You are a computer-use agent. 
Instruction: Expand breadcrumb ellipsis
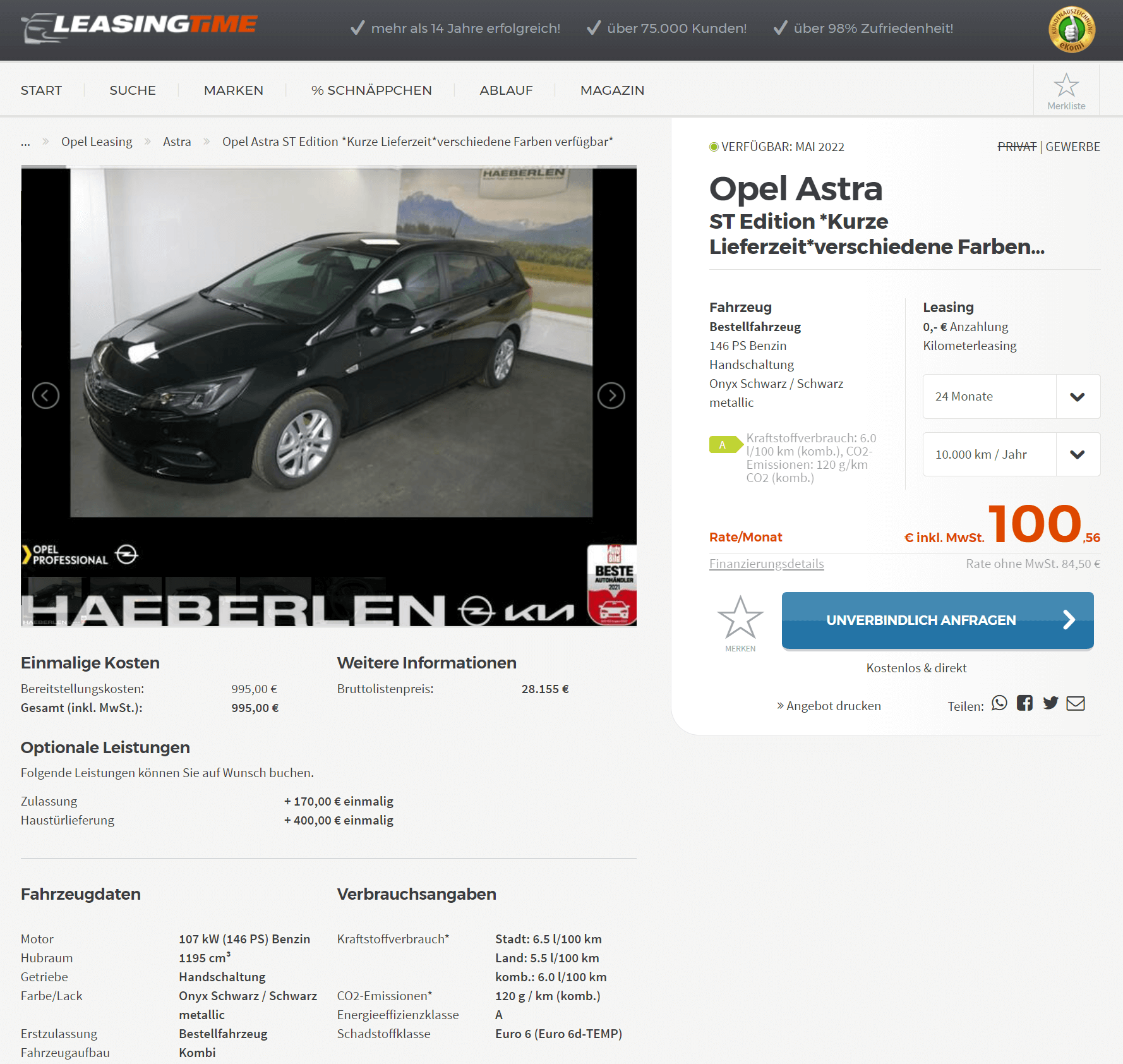point(25,142)
